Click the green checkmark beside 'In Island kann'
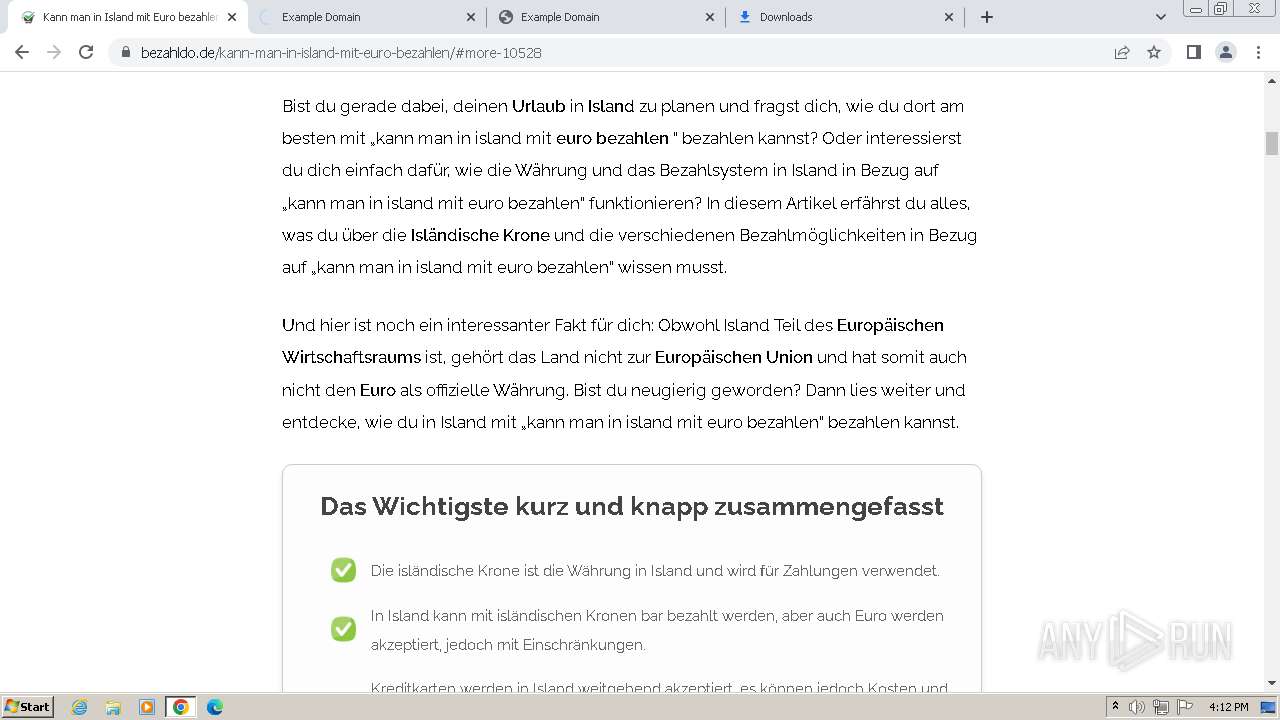 (x=343, y=629)
